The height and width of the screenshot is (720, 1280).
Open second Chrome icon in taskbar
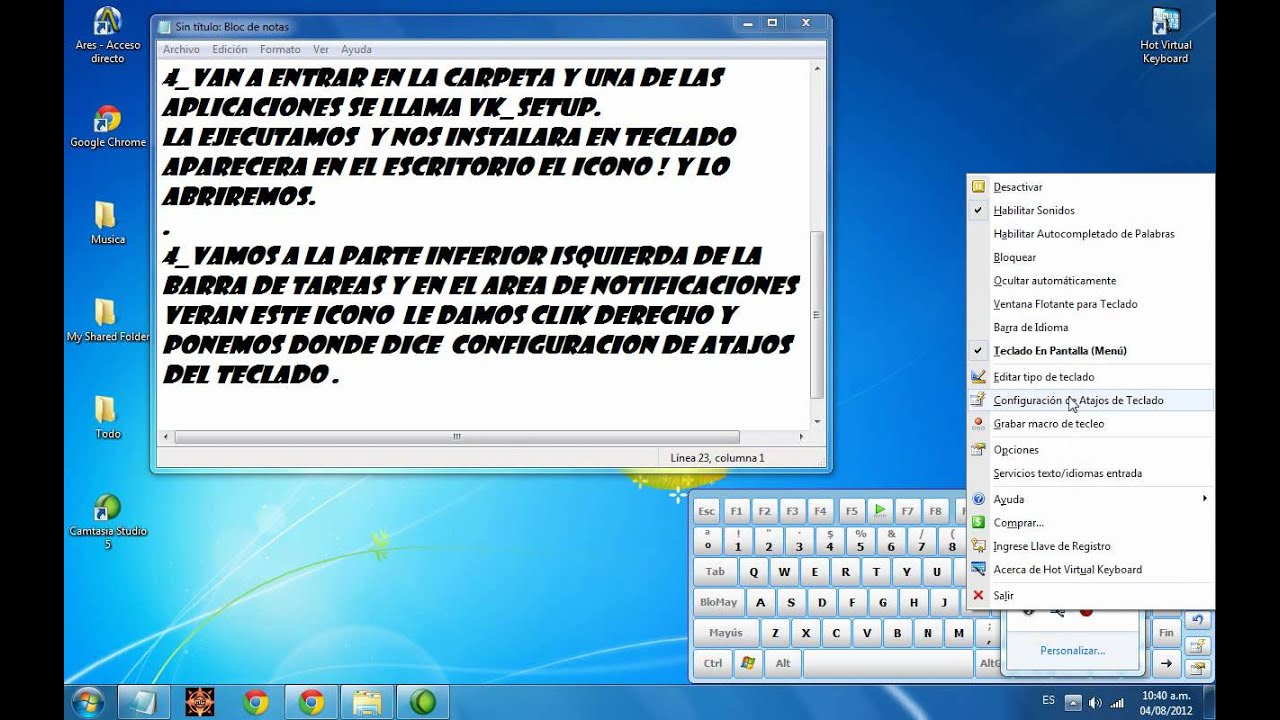tap(311, 702)
